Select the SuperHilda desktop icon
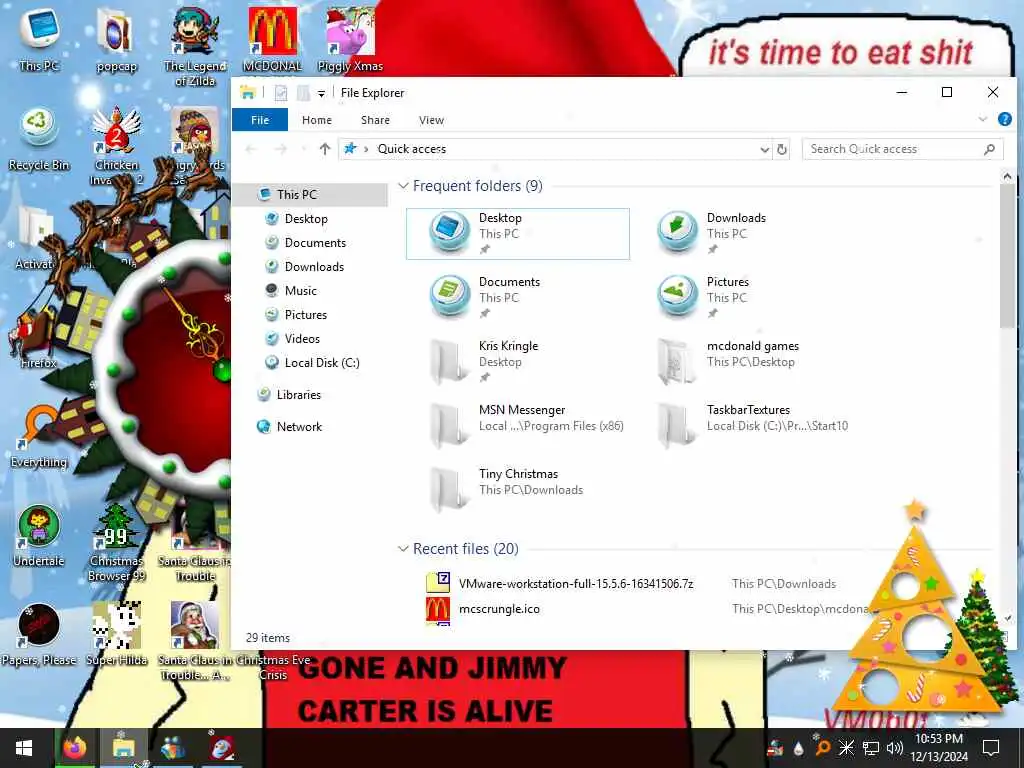Viewport: 1024px width, 768px height. click(x=116, y=635)
